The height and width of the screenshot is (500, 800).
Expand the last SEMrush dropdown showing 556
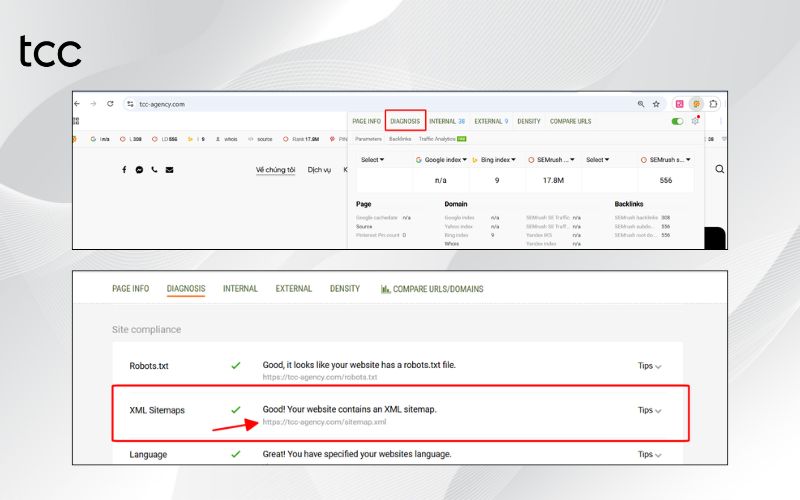[666, 160]
